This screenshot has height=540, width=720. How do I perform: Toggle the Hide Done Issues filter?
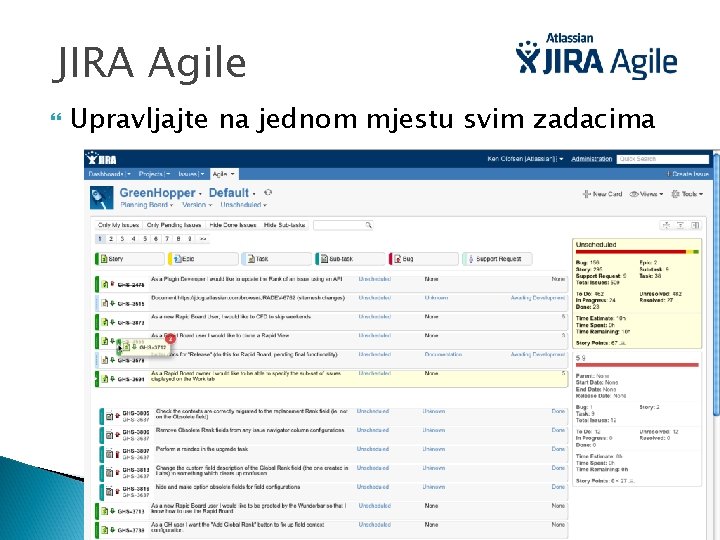pyautogui.click(x=232, y=225)
